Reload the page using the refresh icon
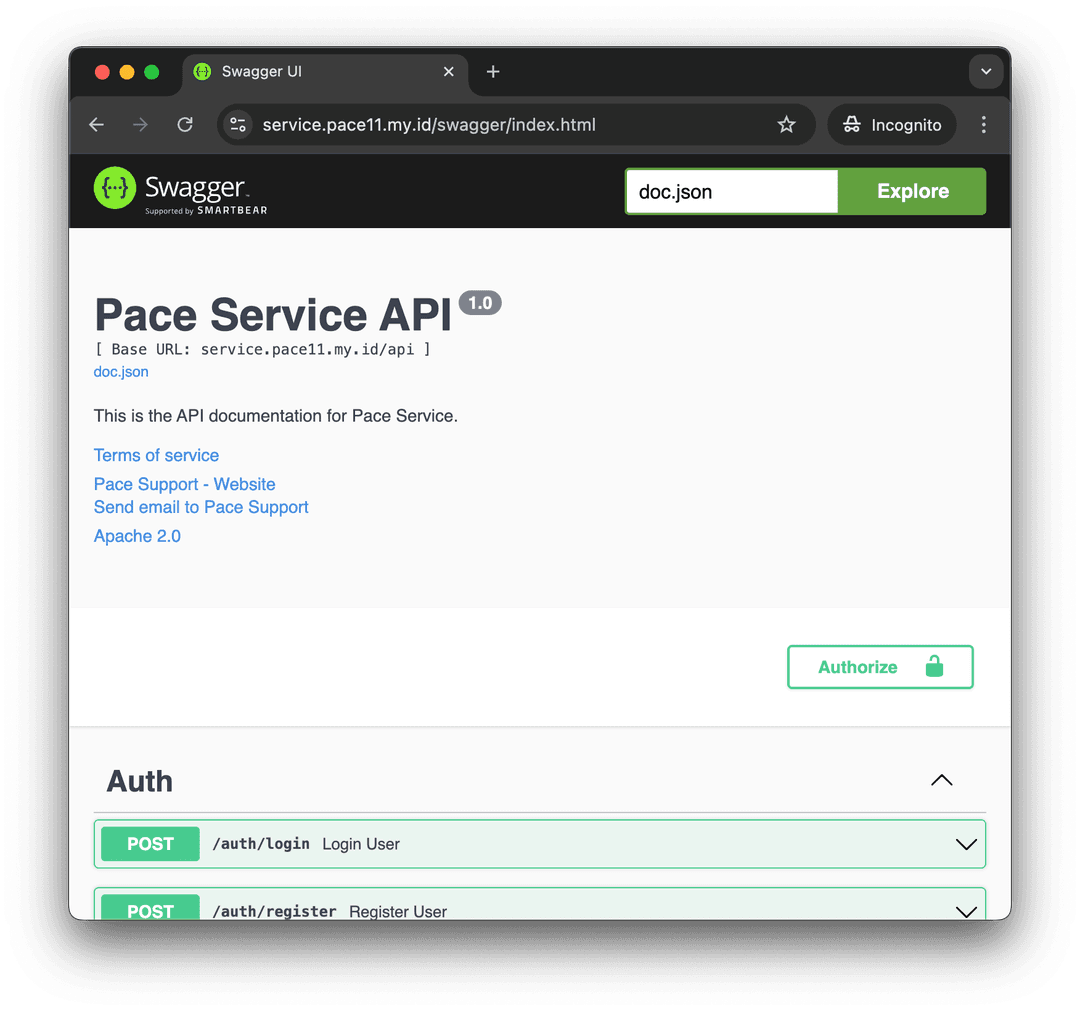The image size is (1080, 1011). click(x=184, y=124)
